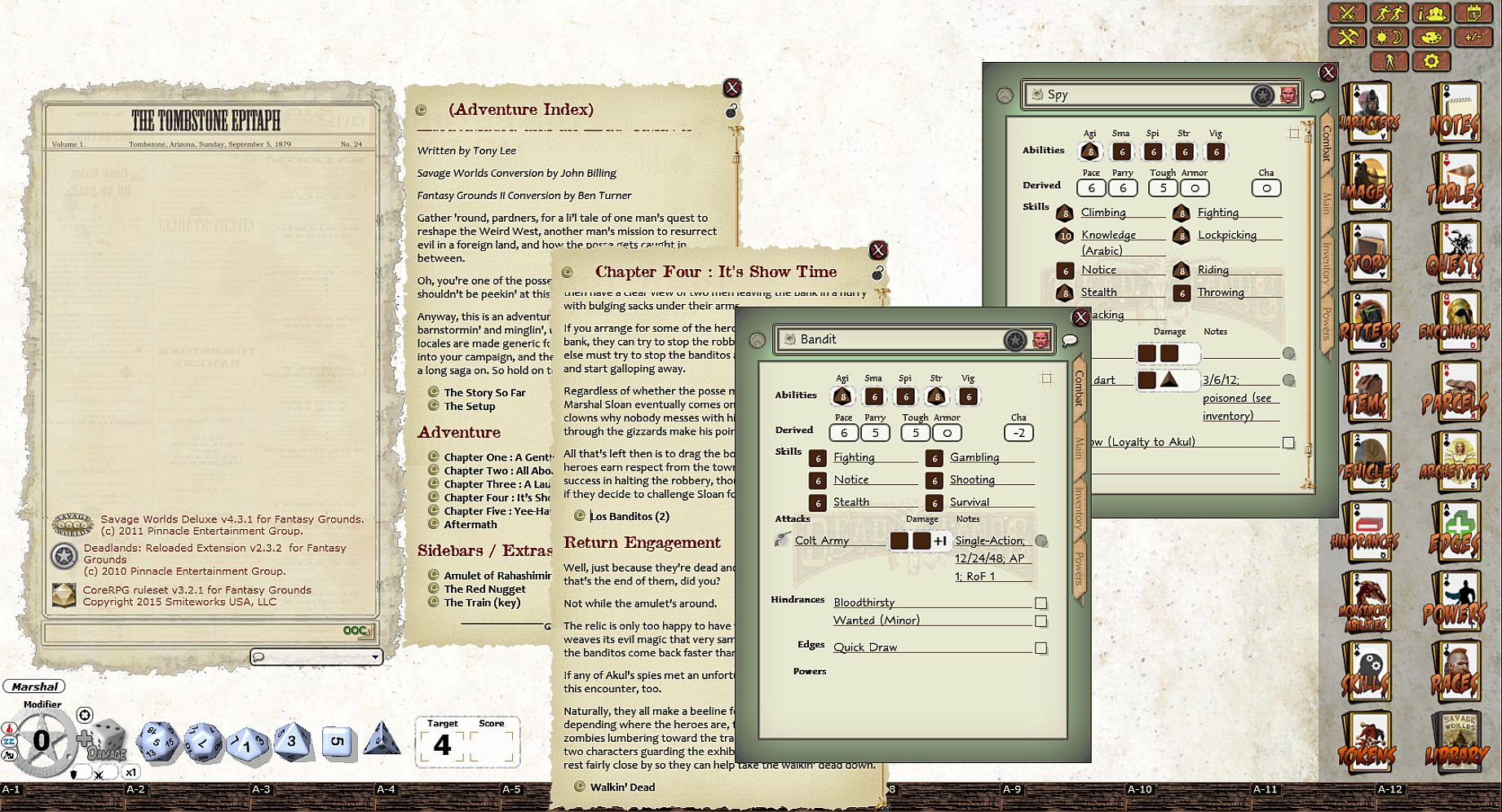Click the standing figure icon in toolbar
Image resolution: width=1502 pixels, height=812 pixels.
[1389, 61]
